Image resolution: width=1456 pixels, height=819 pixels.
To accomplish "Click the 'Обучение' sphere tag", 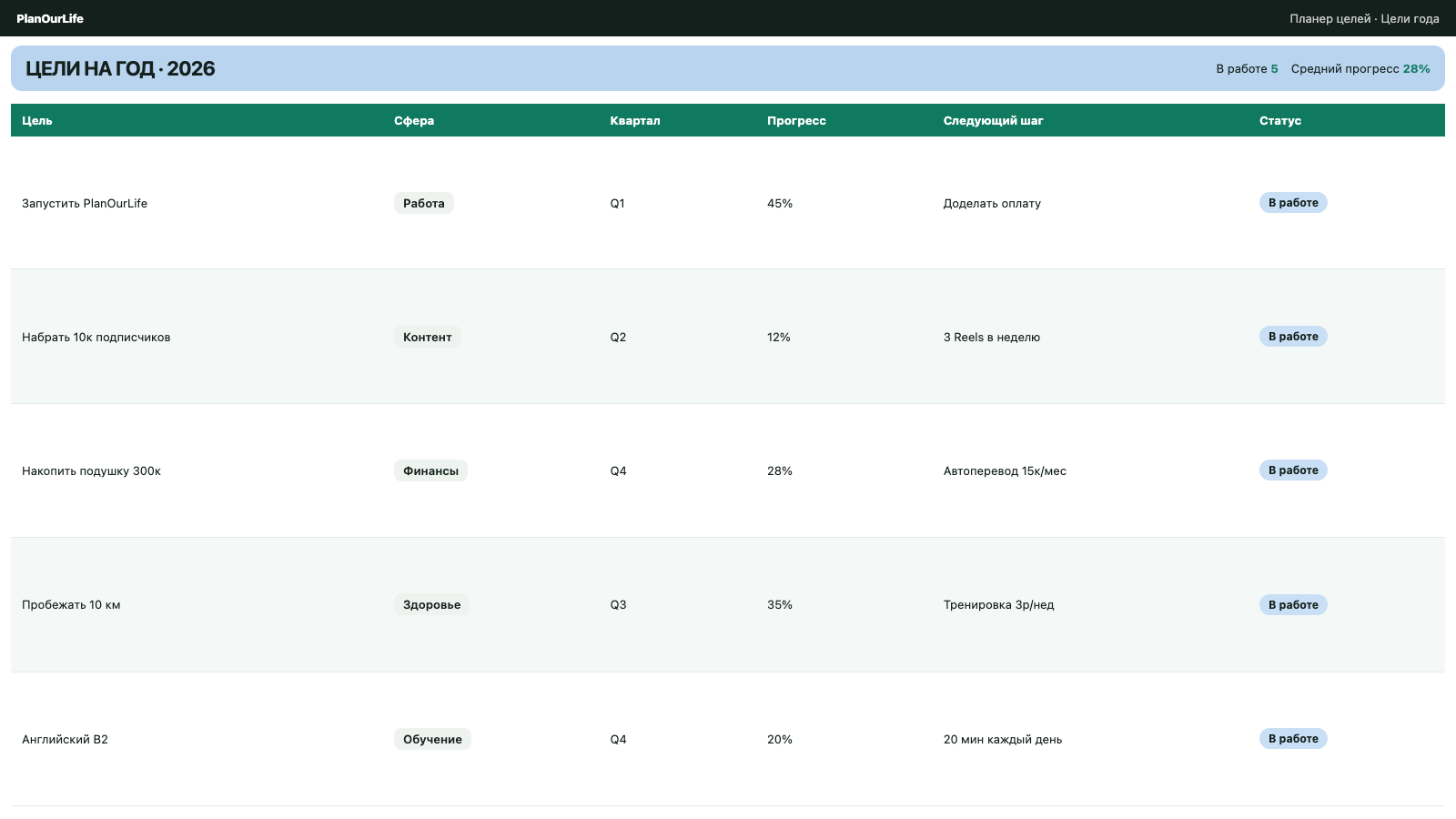I will coord(432,739).
